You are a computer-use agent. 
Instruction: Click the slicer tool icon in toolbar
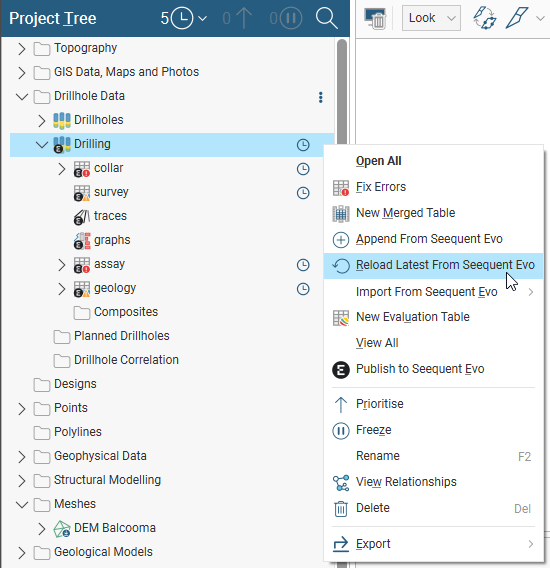[517, 18]
